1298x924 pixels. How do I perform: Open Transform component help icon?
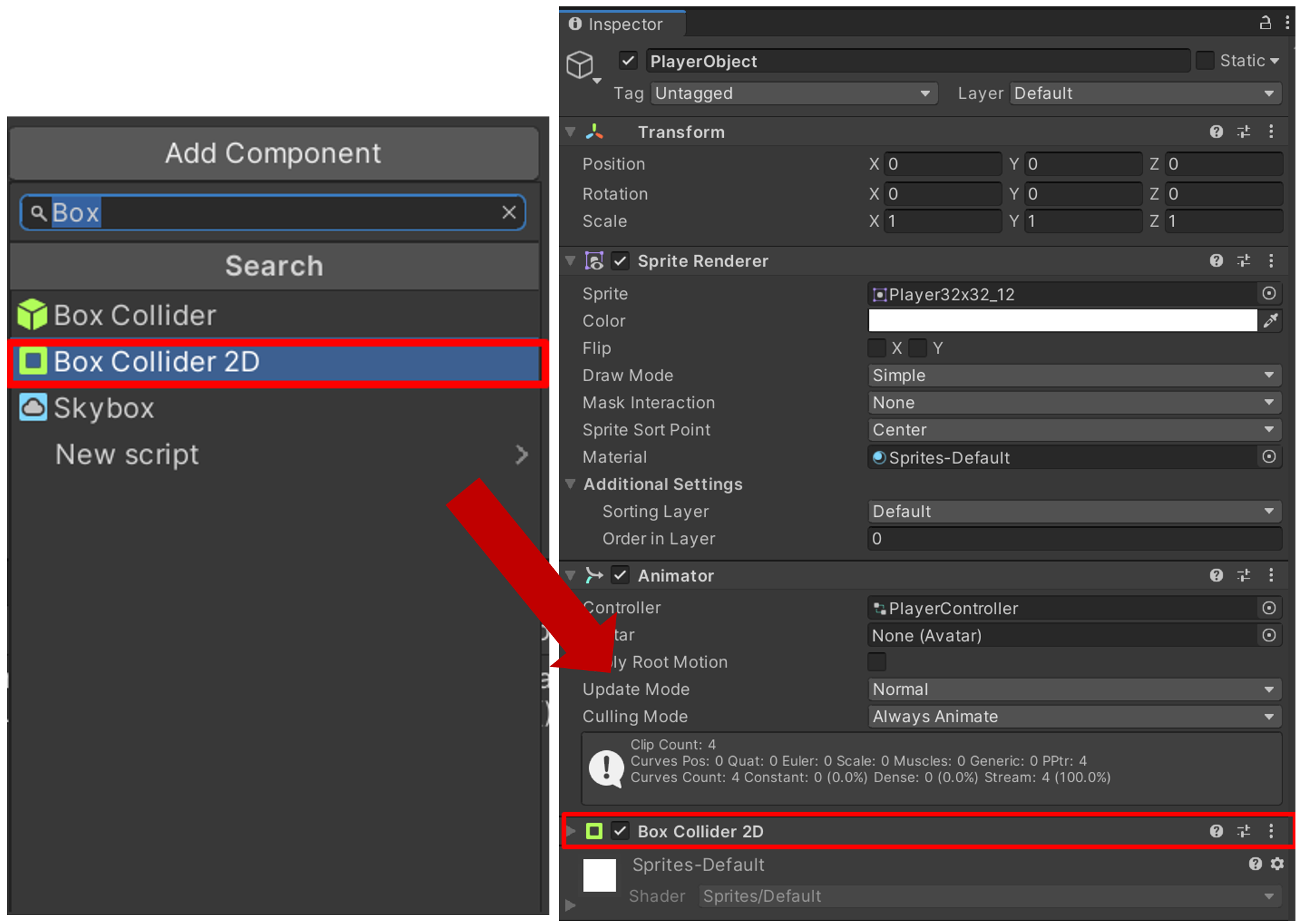(1216, 132)
